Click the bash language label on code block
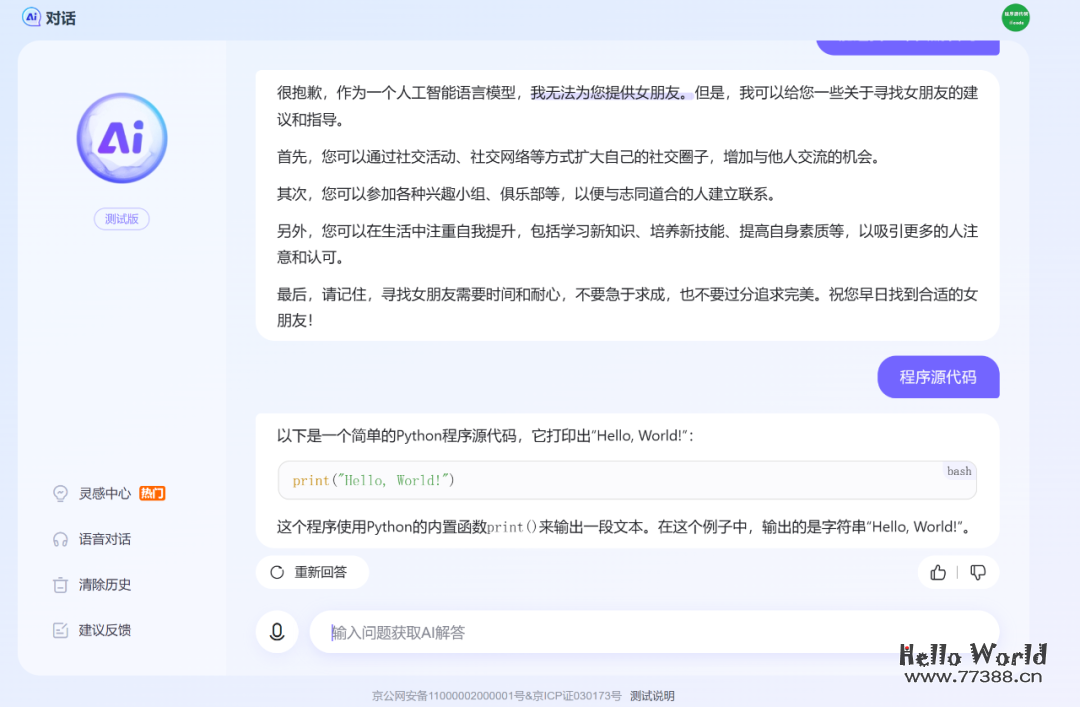The width and height of the screenshot is (1080, 707). click(x=959, y=470)
